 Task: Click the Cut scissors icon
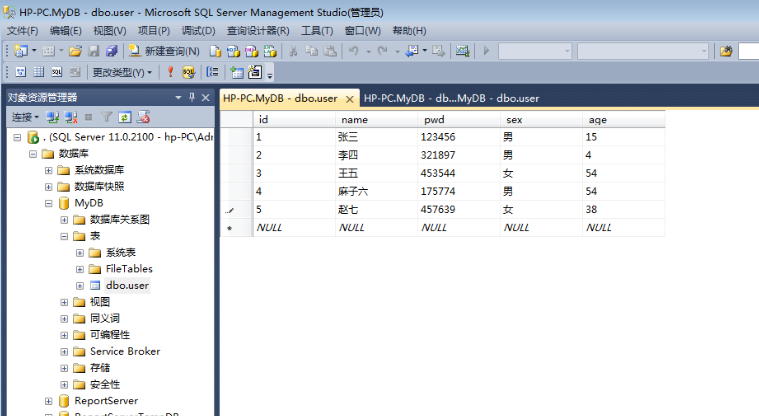coord(293,51)
